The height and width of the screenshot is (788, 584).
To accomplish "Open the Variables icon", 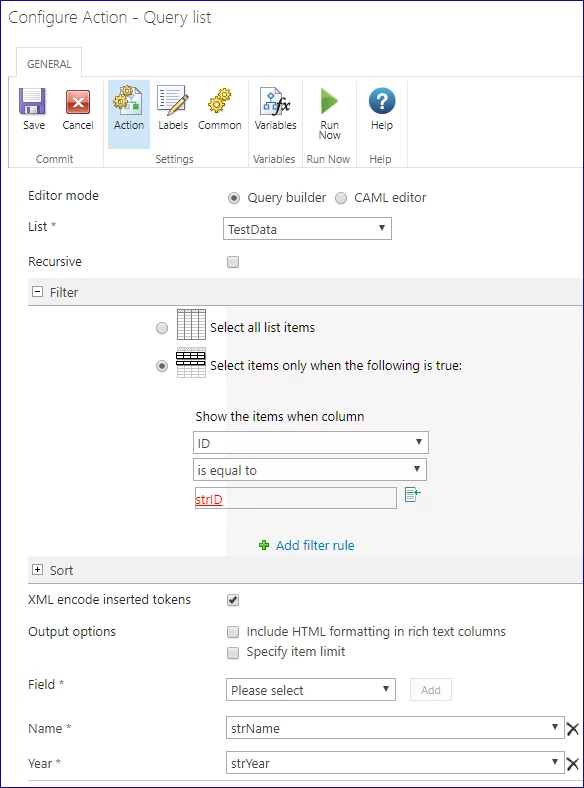I will [275, 101].
